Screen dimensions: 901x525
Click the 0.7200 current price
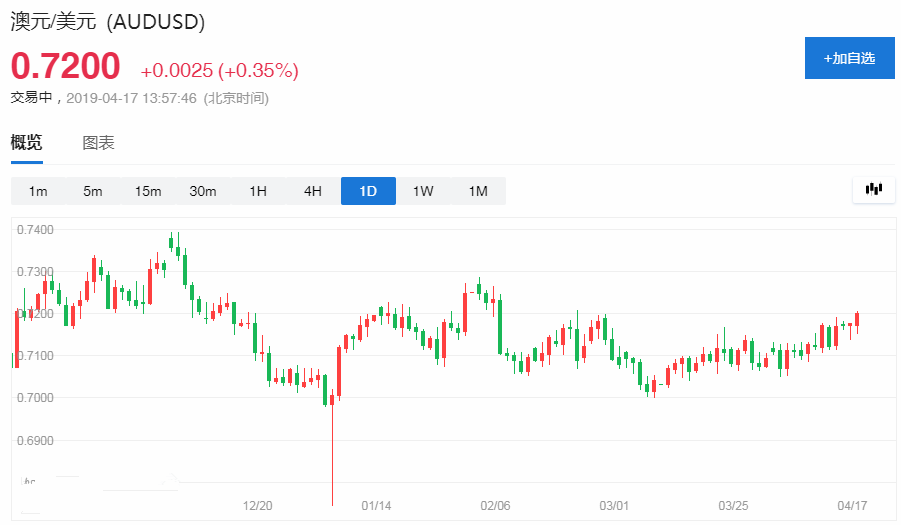tap(66, 67)
